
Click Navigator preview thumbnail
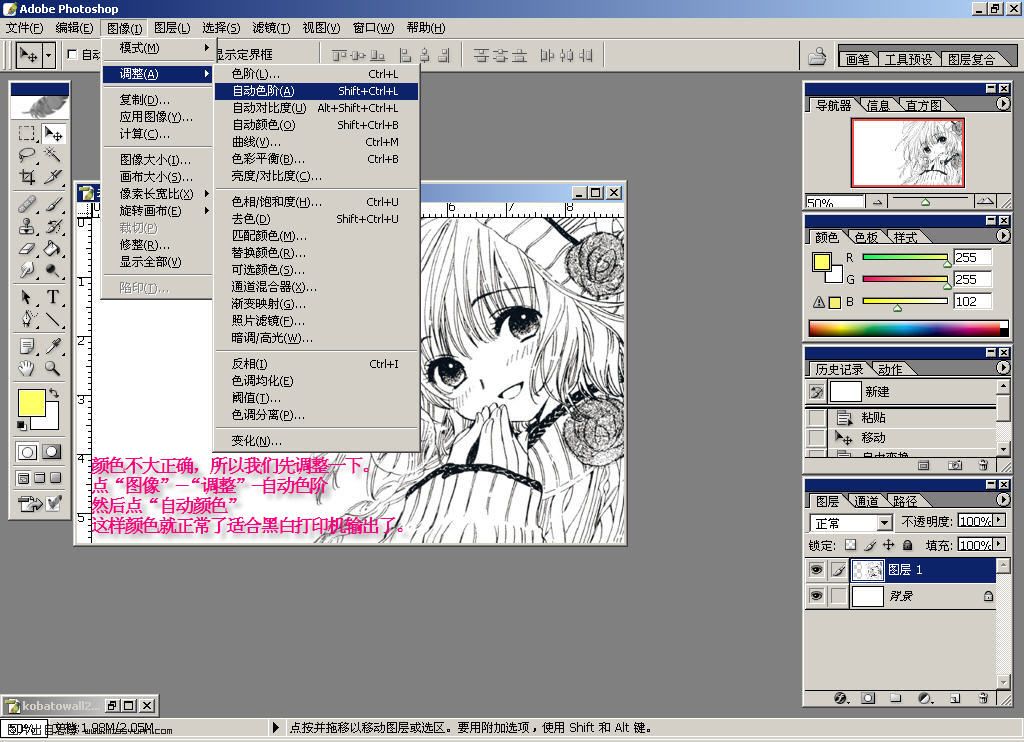908,153
